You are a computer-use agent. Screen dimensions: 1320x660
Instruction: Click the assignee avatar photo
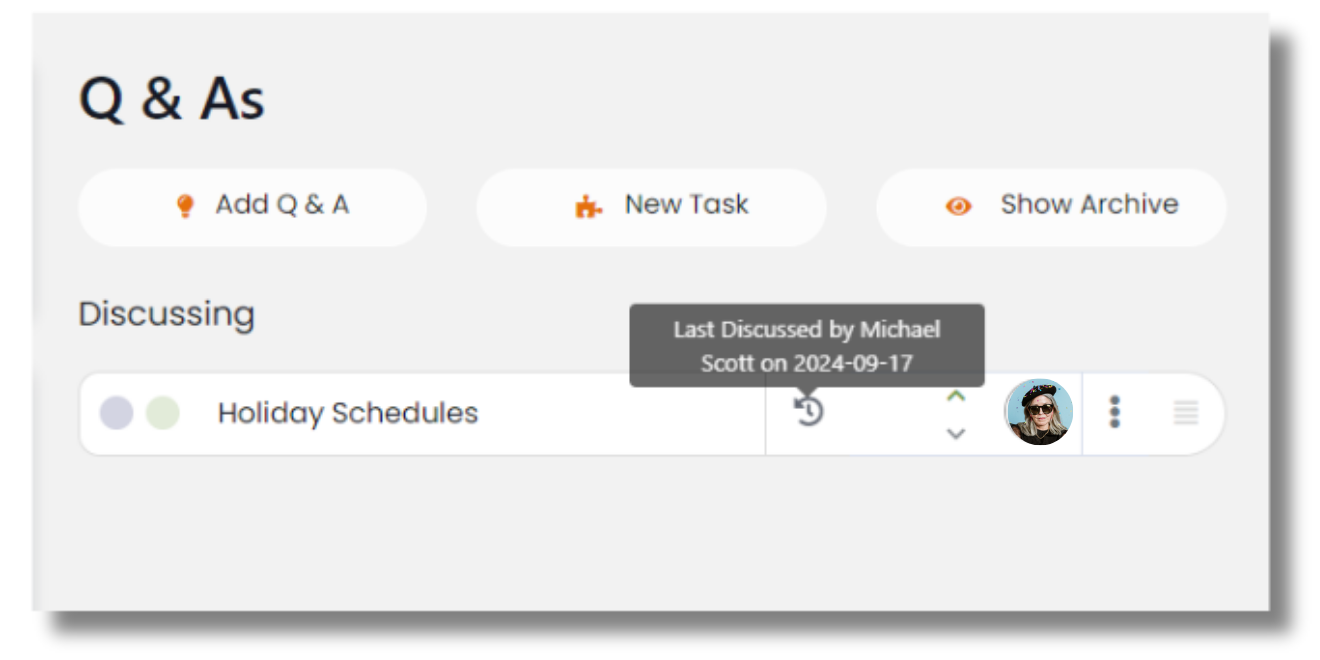coord(1039,412)
